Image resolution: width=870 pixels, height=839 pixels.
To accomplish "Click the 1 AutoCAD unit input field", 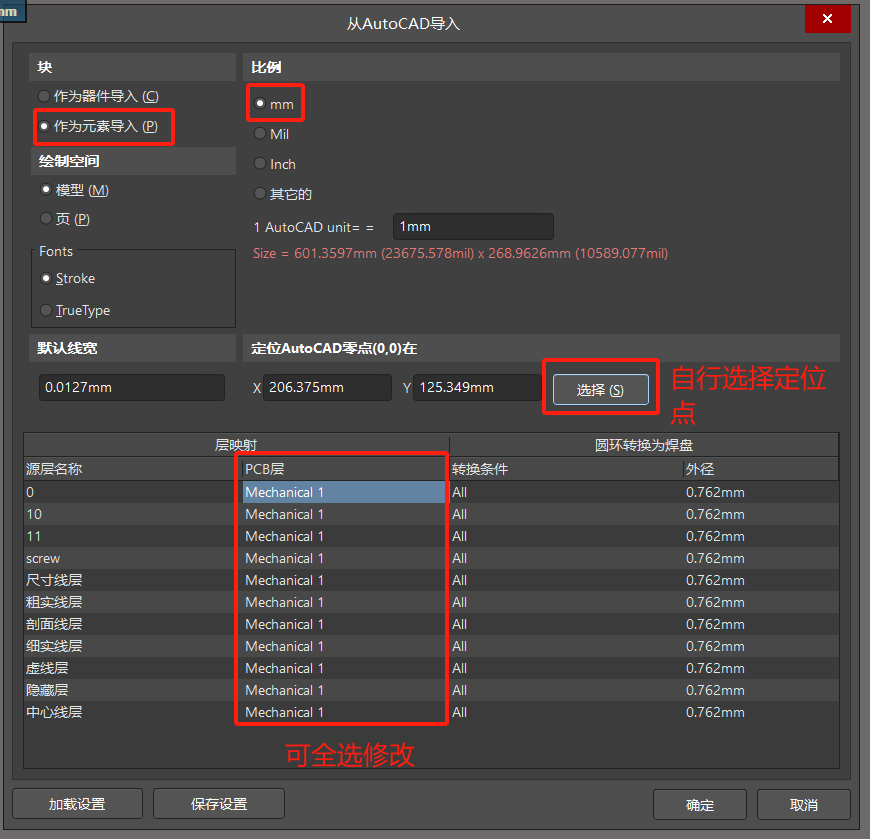I will pos(473,226).
